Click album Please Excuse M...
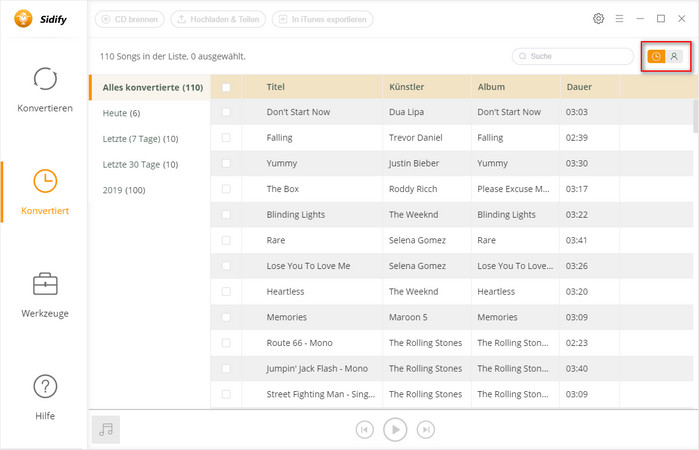 pyautogui.click(x=513, y=189)
